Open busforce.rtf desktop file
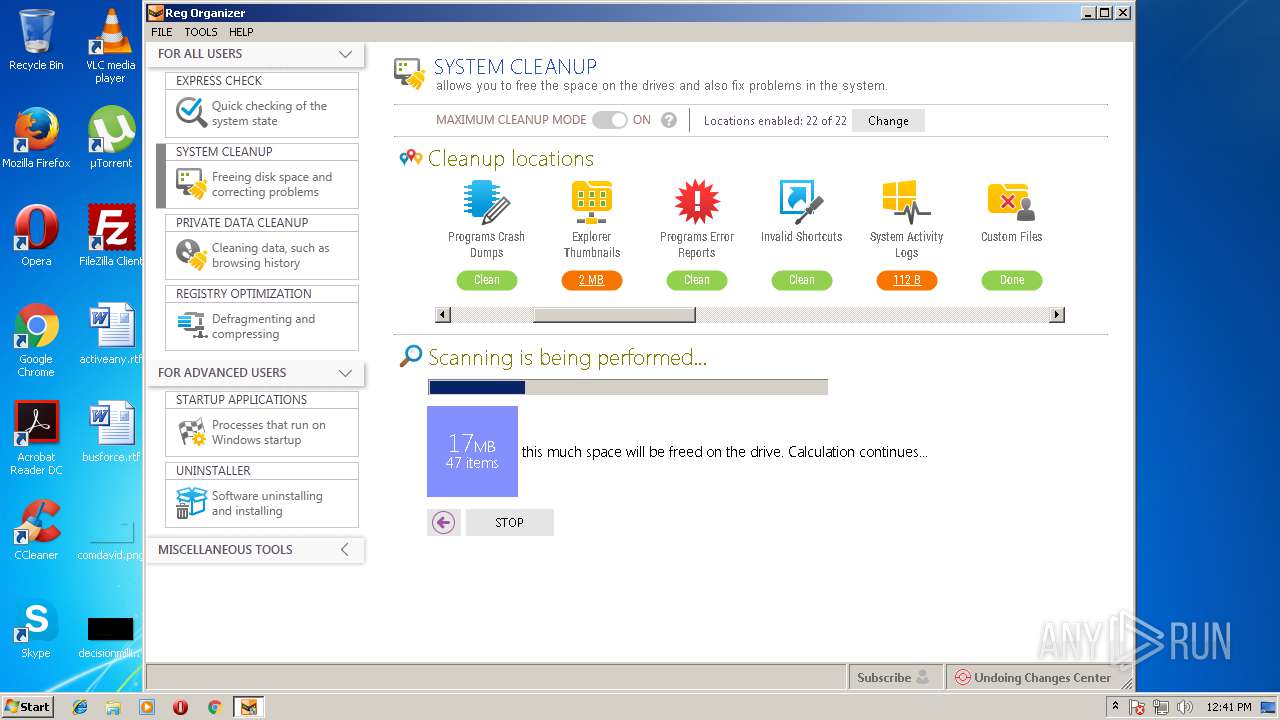 tap(110, 432)
